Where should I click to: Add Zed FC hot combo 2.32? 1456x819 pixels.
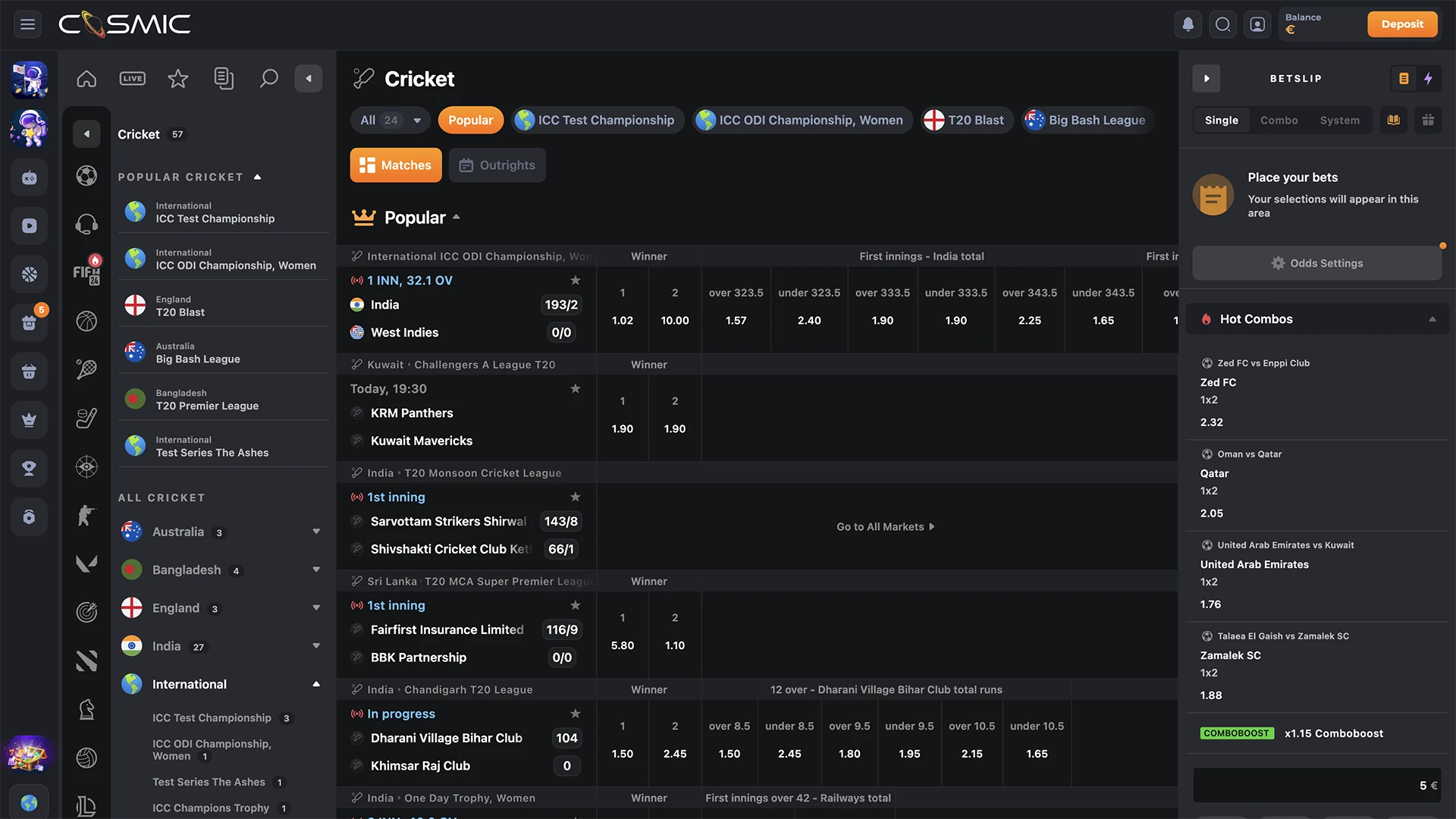(x=1317, y=393)
